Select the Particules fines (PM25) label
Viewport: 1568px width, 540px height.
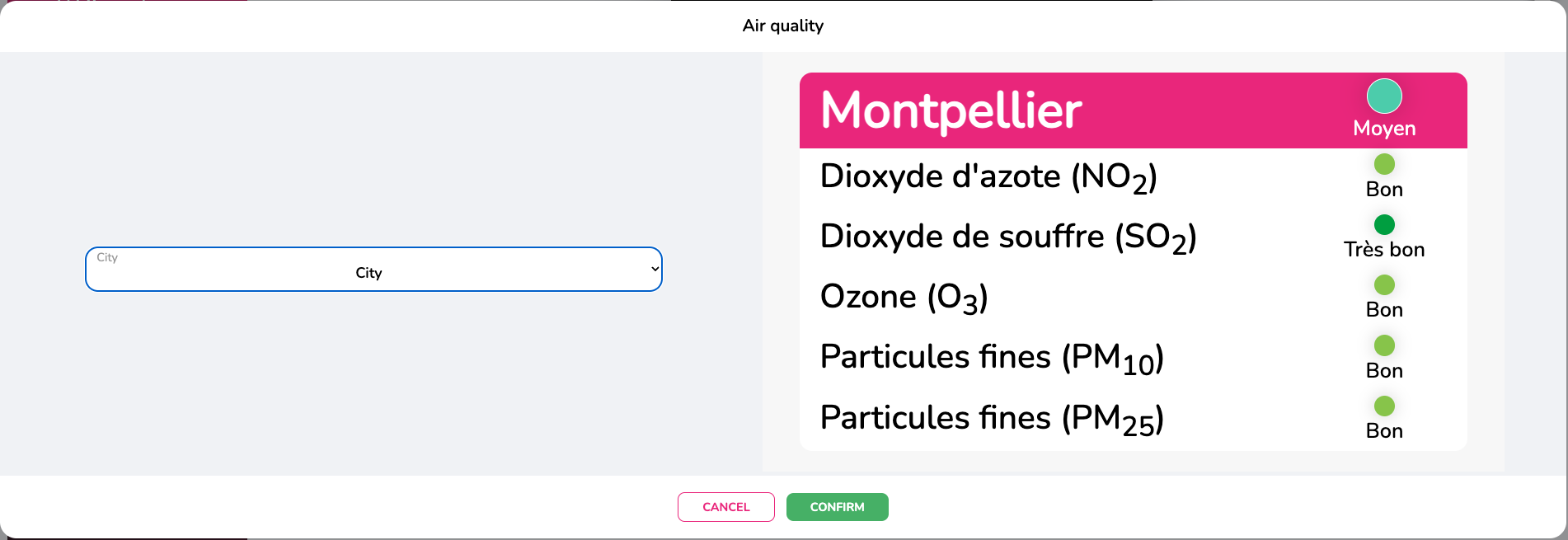coord(991,419)
